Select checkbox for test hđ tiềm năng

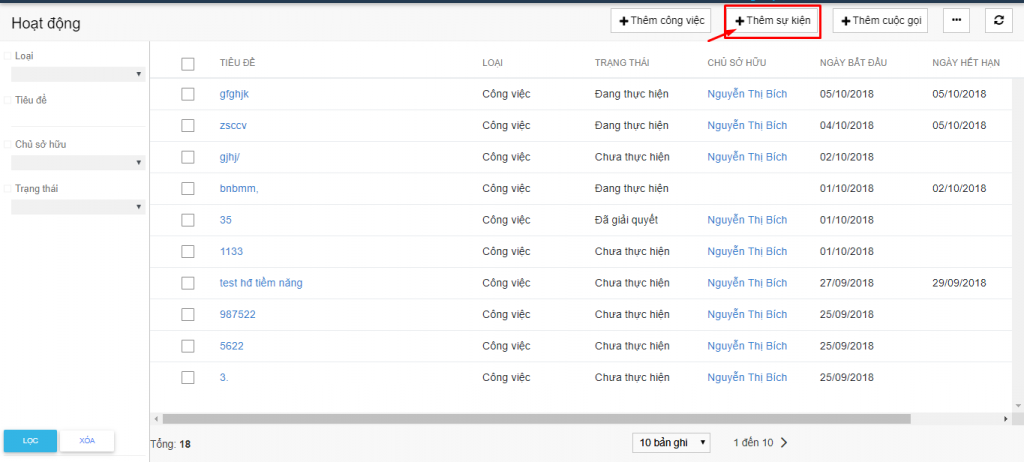point(188,283)
